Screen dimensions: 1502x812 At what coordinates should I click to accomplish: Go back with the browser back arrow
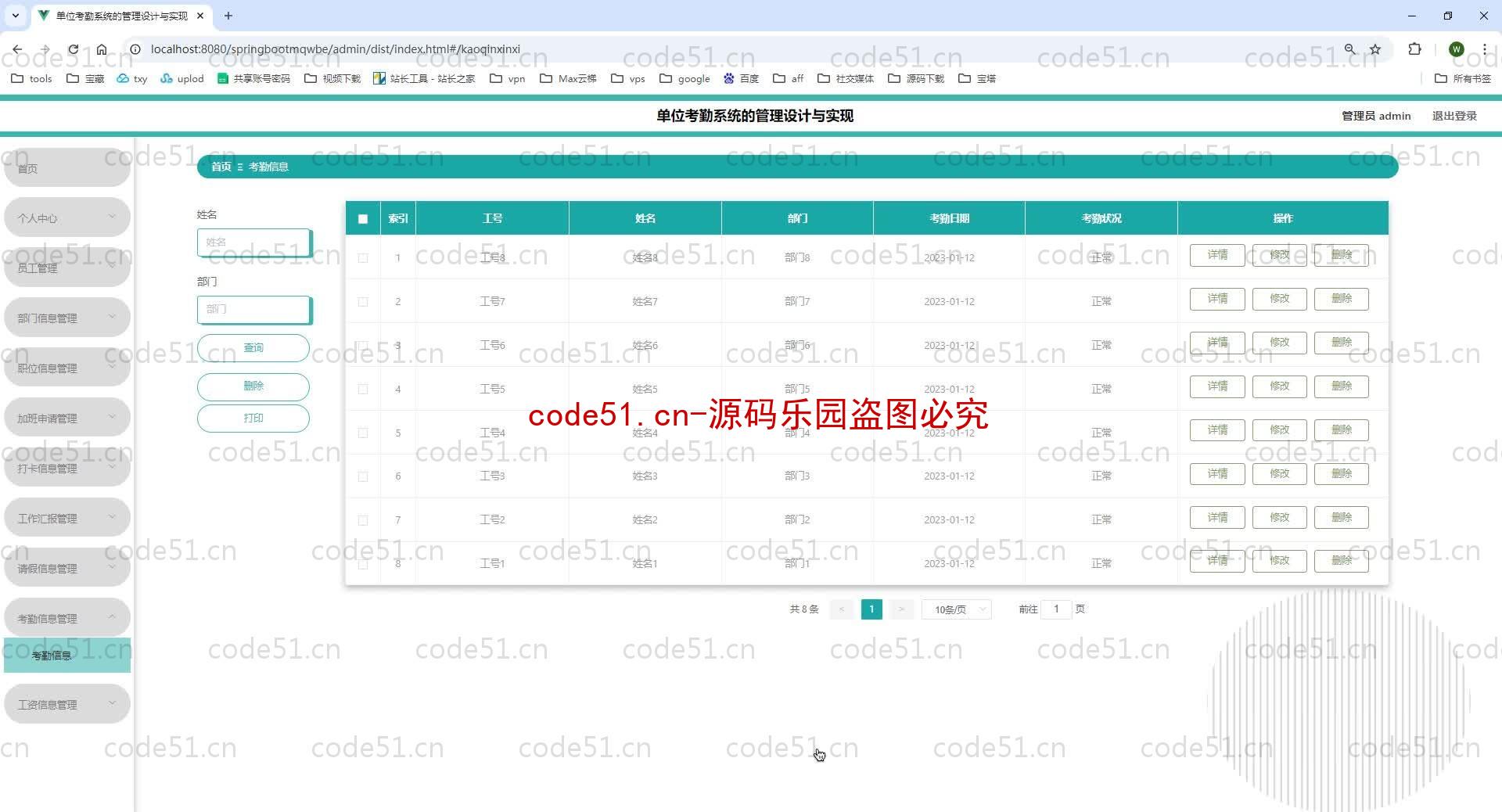[17, 49]
